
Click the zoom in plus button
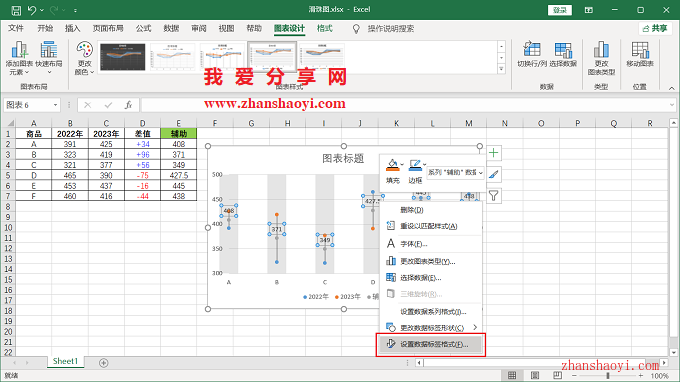(641, 375)
